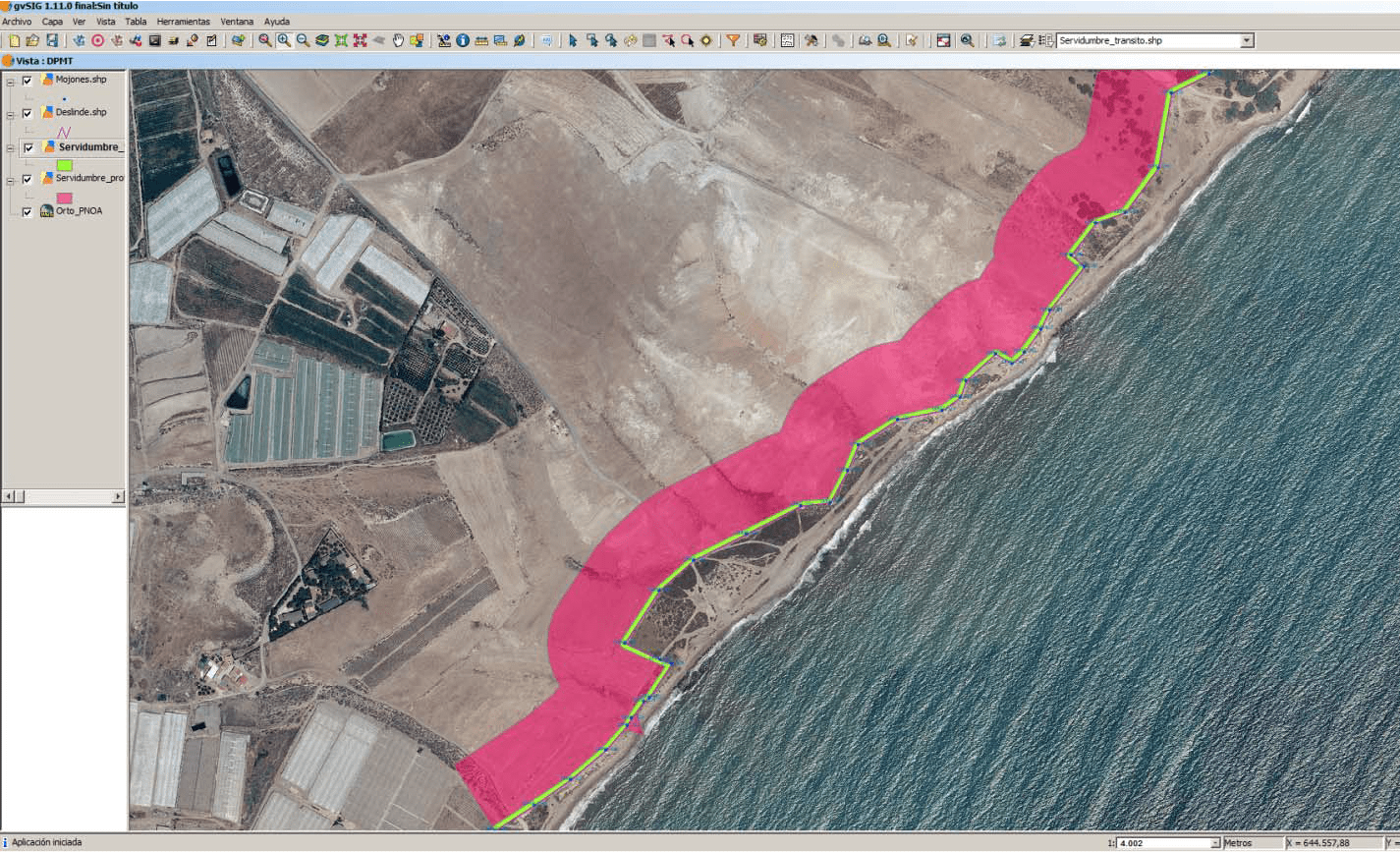Select the information query tool icon

pos(463,40)
